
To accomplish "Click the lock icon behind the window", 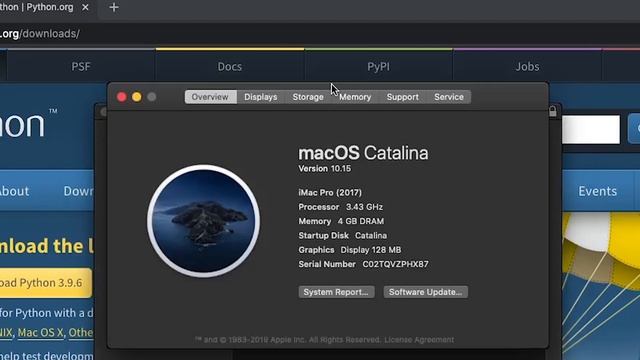I will point(553,111).
